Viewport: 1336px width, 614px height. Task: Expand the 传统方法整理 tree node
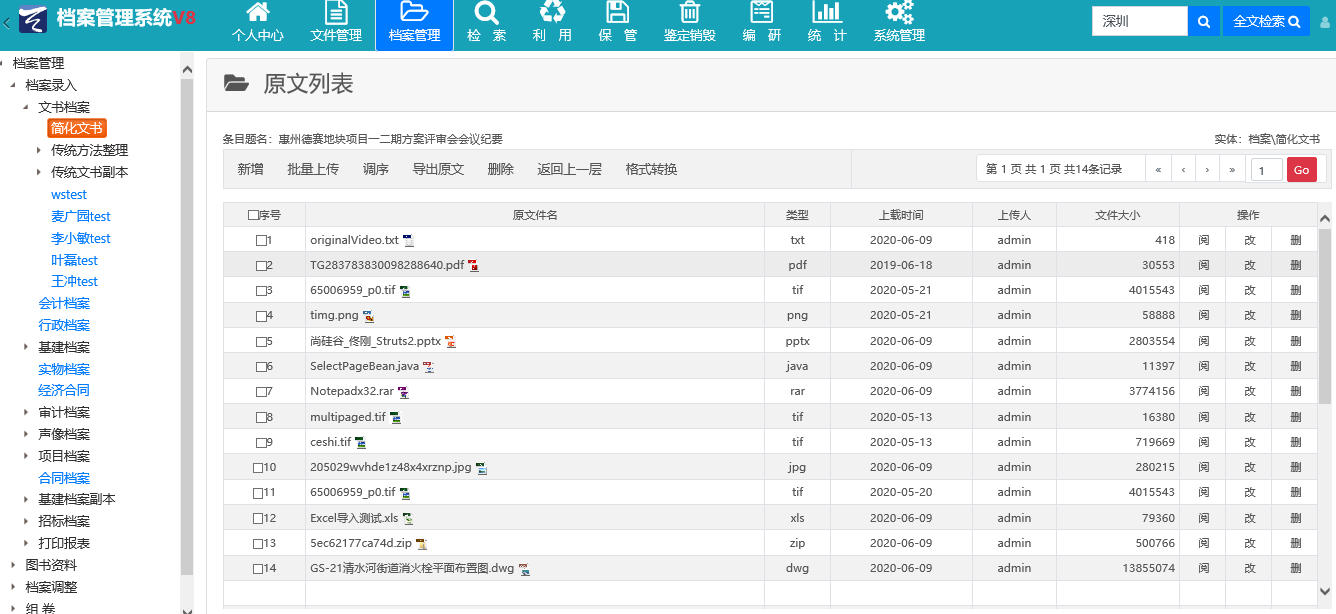[x=39, y=151]
